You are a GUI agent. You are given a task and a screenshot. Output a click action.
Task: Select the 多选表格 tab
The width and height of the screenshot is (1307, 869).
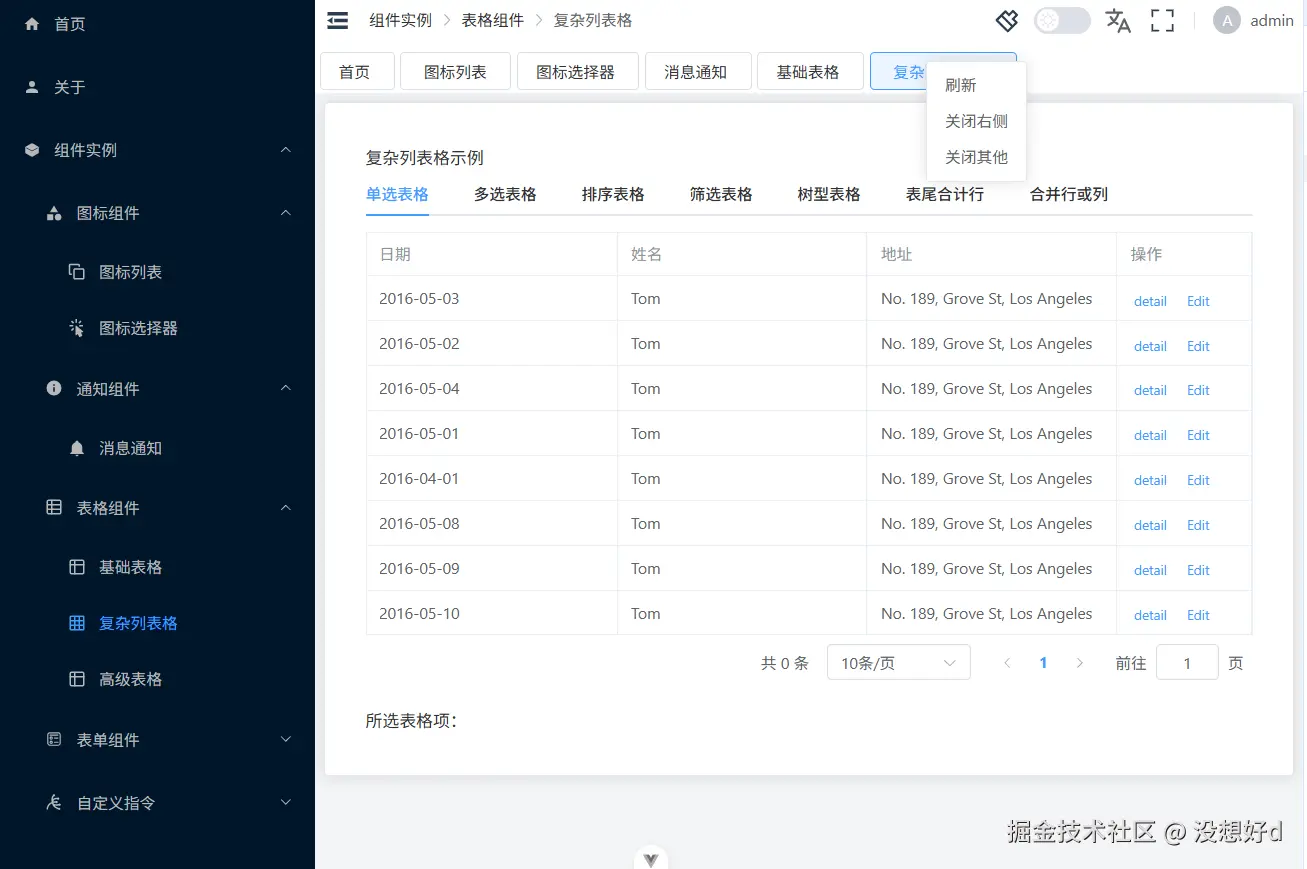(505, 195)
